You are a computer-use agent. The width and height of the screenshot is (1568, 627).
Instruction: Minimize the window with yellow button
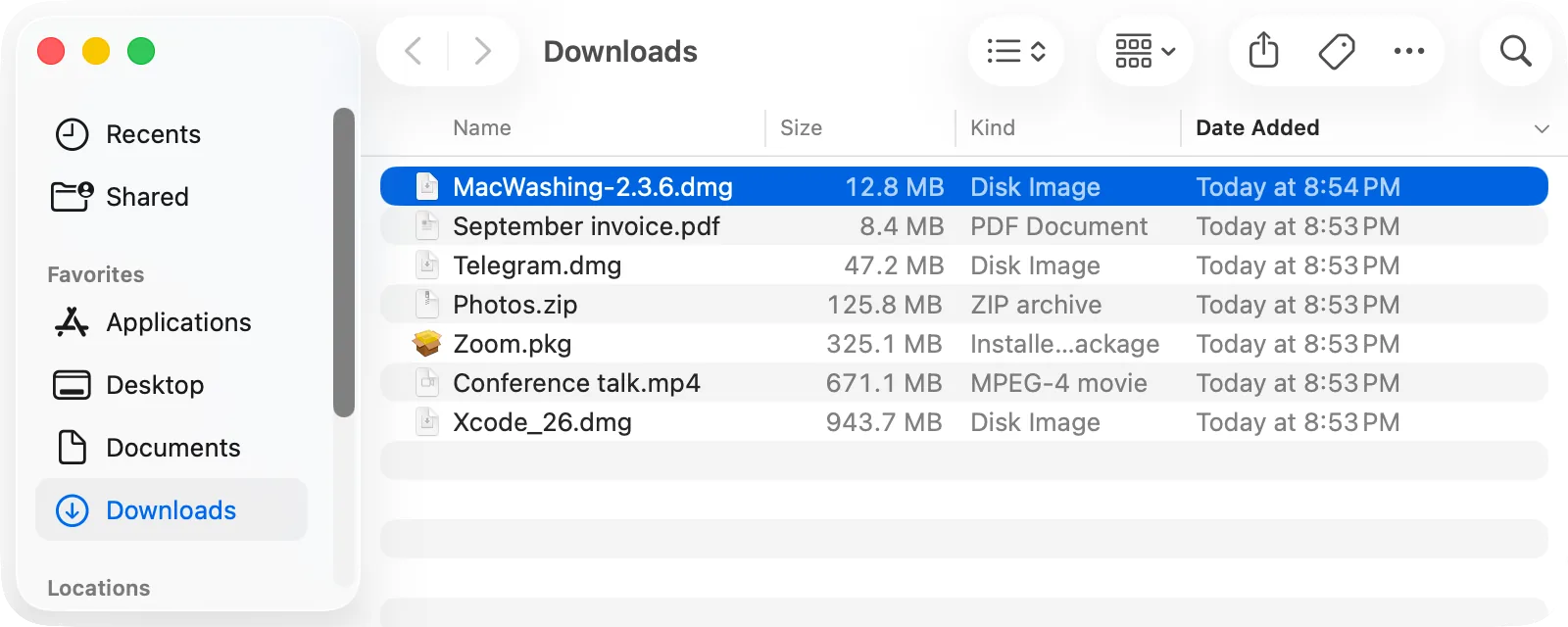tap(96, 51)
